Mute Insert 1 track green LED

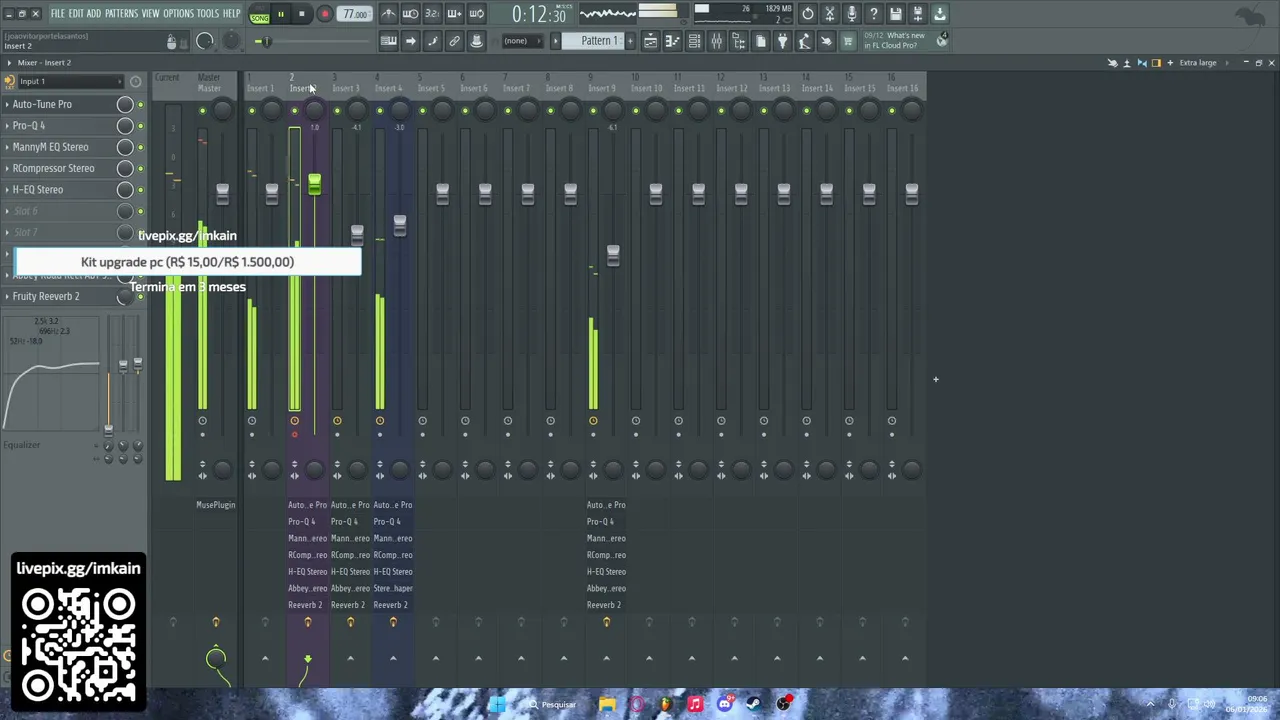click(x=252, y=111)
